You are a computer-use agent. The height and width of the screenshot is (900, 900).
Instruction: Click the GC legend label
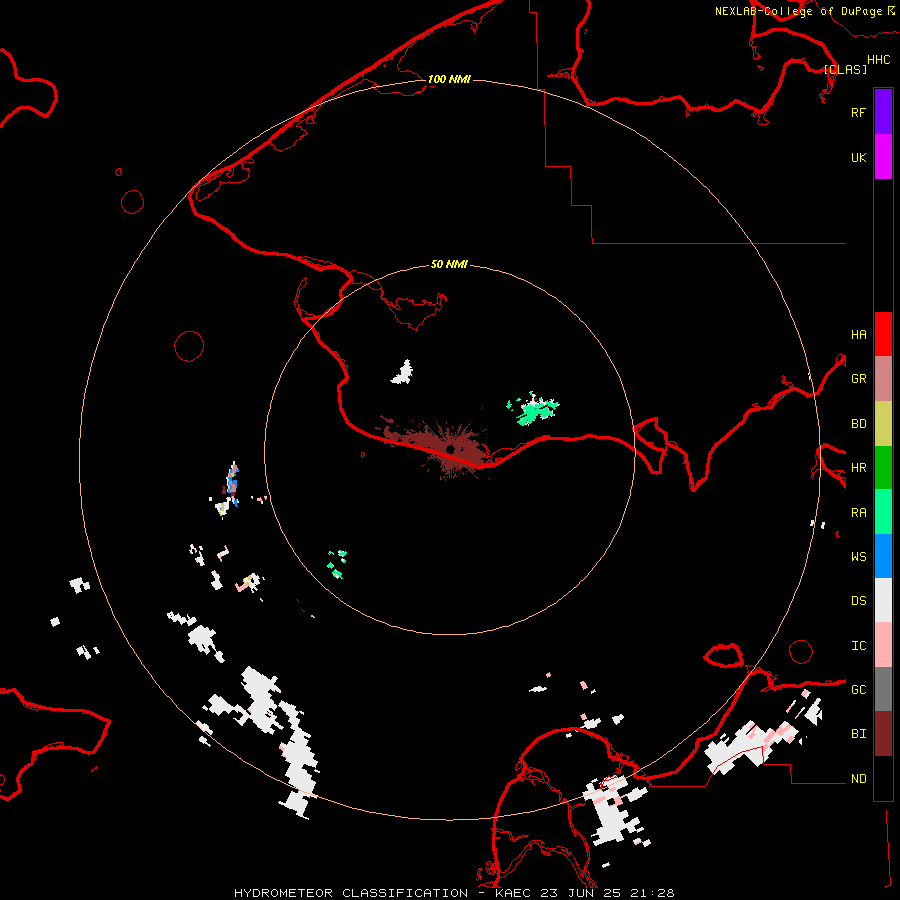click(858, 690)
